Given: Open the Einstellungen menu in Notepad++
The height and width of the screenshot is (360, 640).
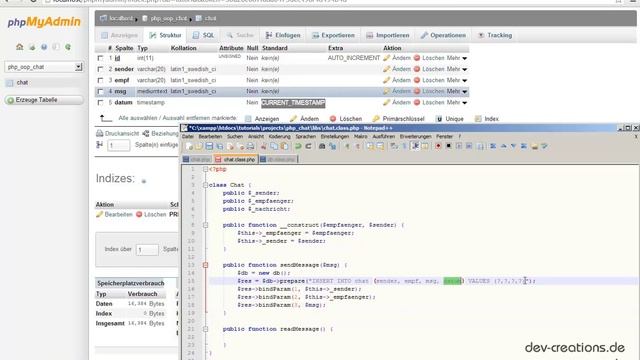Looking at the screenshot, I should [335, 136].
